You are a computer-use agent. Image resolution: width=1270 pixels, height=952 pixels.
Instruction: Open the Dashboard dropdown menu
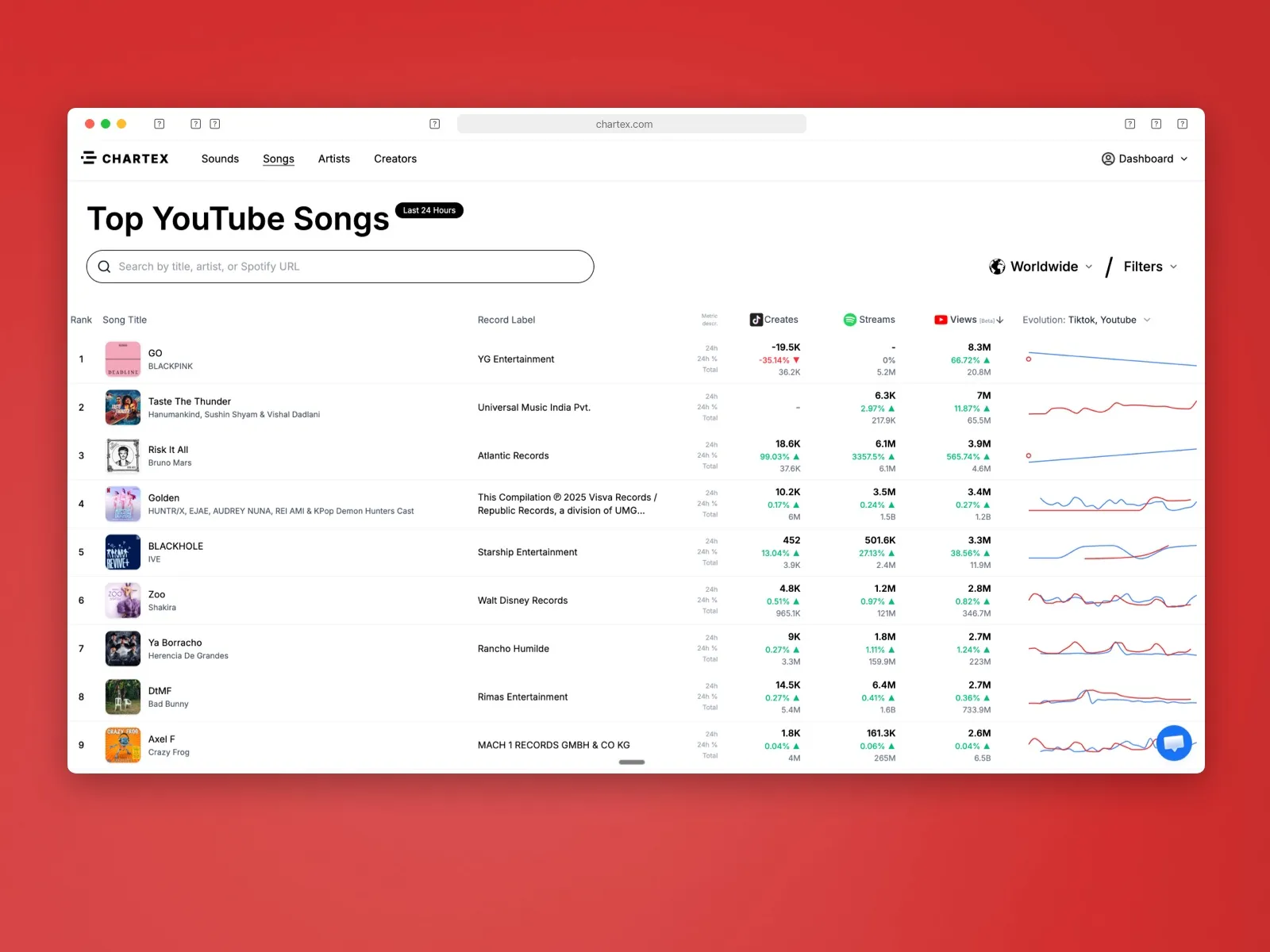tap(1145, 159)
